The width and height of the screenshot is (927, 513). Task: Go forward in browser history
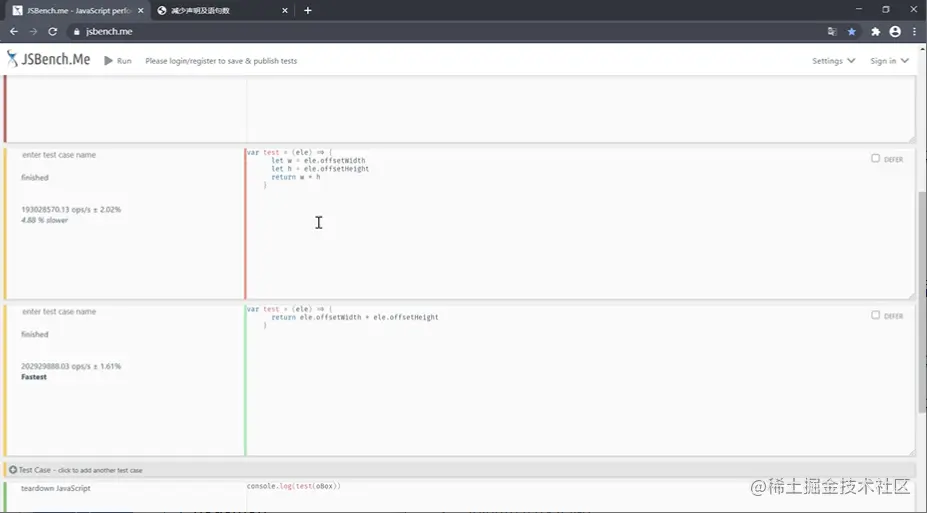[33, 31]
